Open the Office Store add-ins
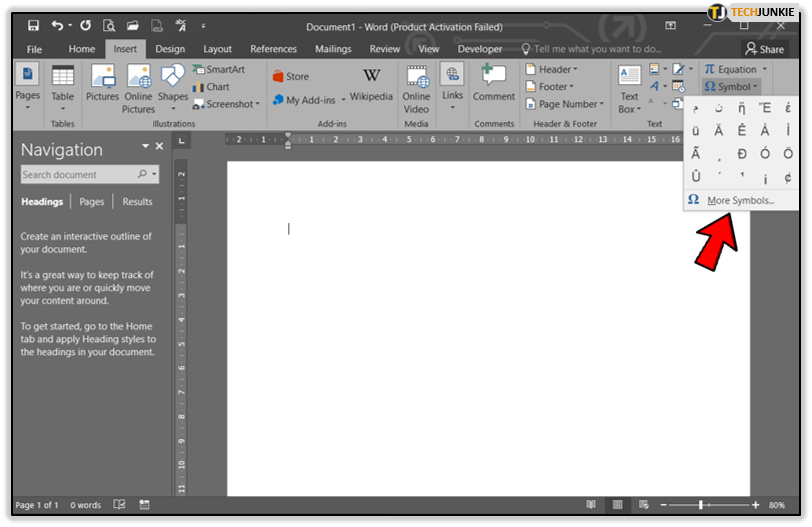Viewport: 812px width, 527px height. click(x=291, y=76)
